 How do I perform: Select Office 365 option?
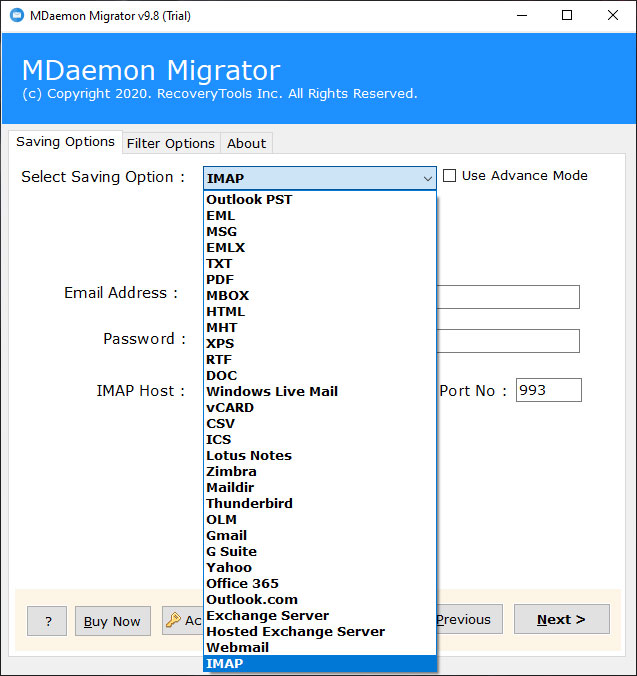tap(320, 583)
